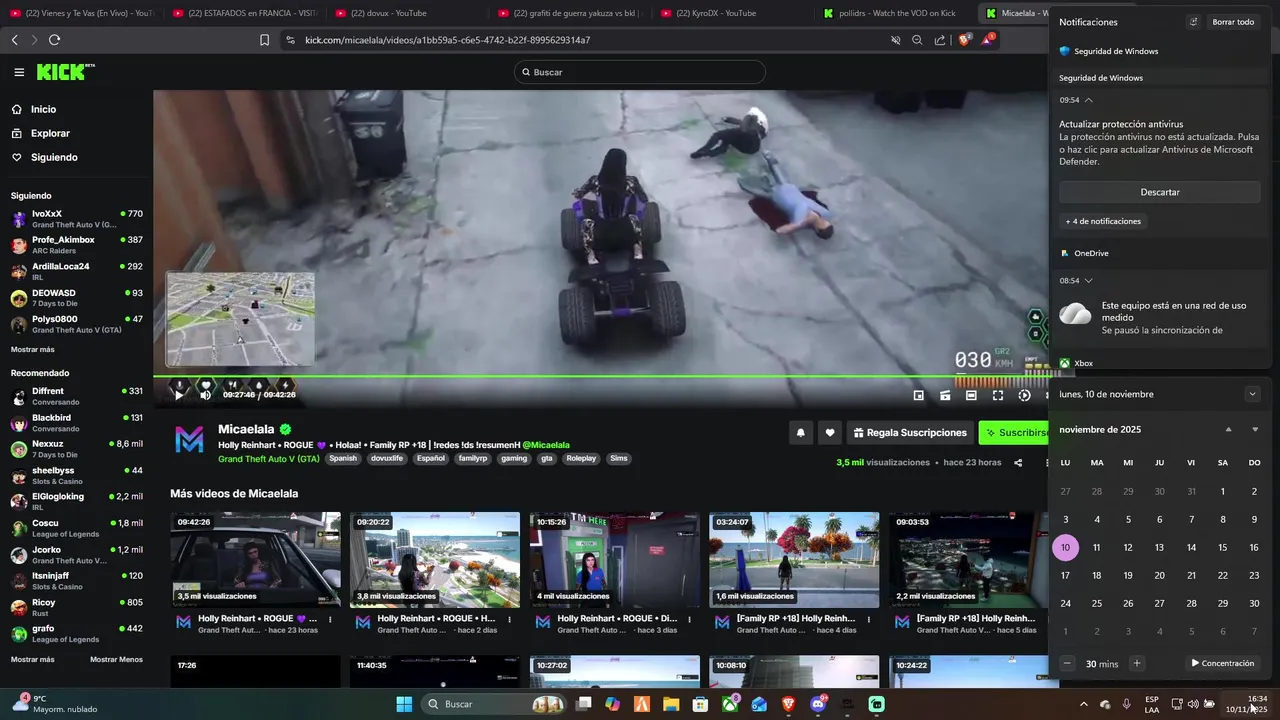Viewport: 1280px width, 720px height.
Task: Show hidden system tray icons
Action: [1083, 704]
